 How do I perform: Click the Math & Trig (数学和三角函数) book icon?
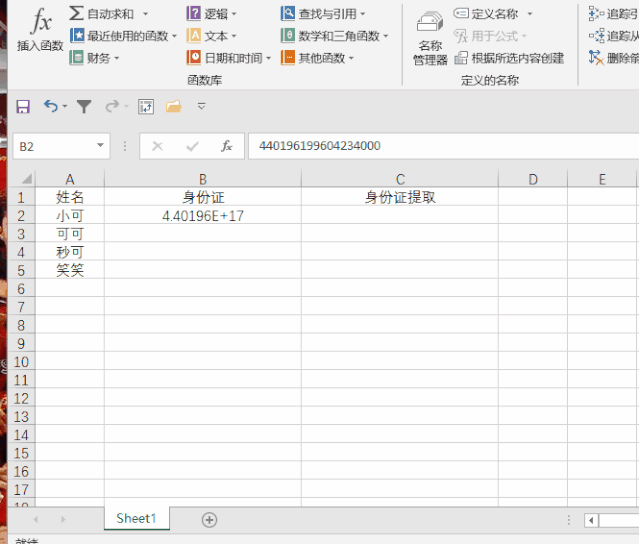point(287,35)
